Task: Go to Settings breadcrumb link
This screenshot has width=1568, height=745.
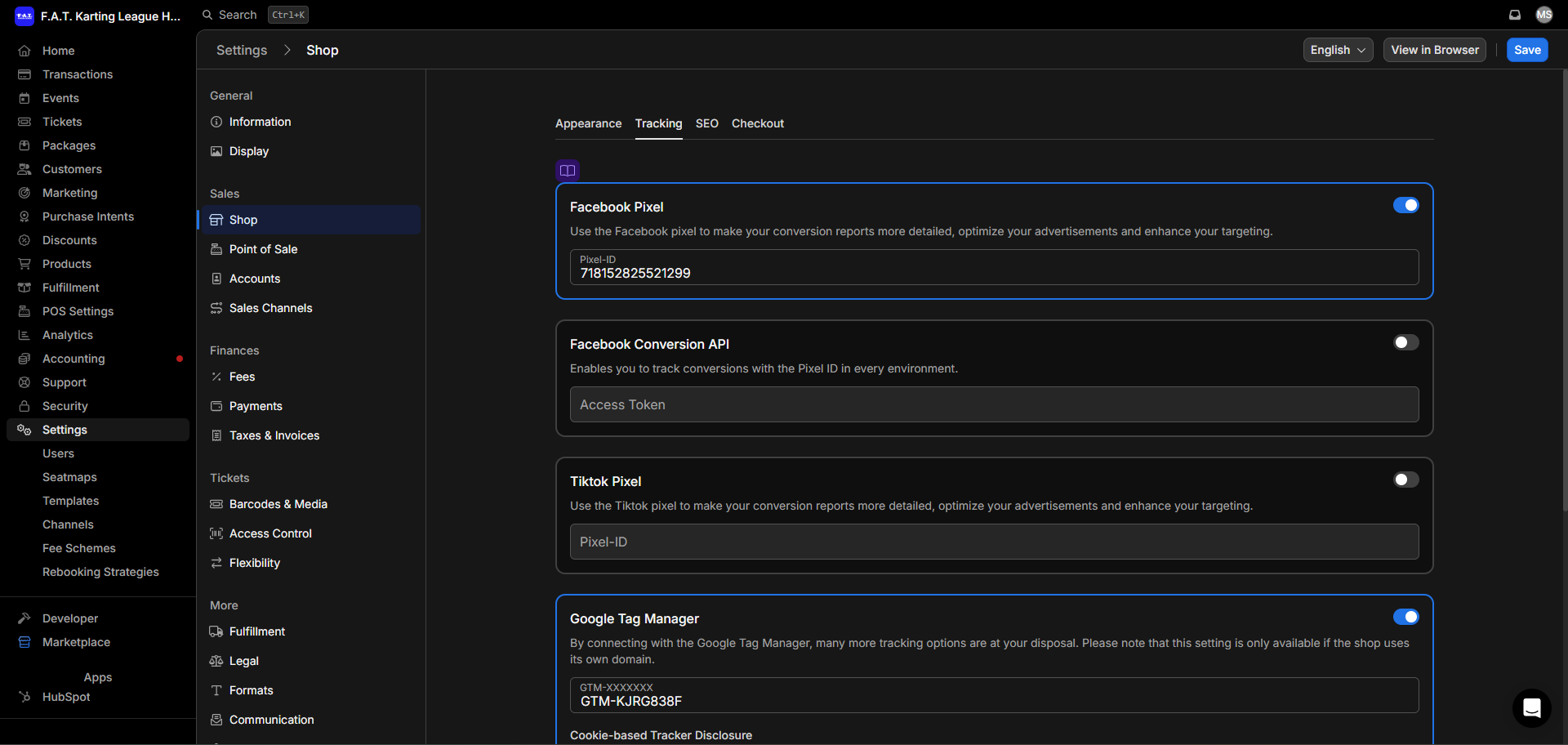Action: (242, 50)
